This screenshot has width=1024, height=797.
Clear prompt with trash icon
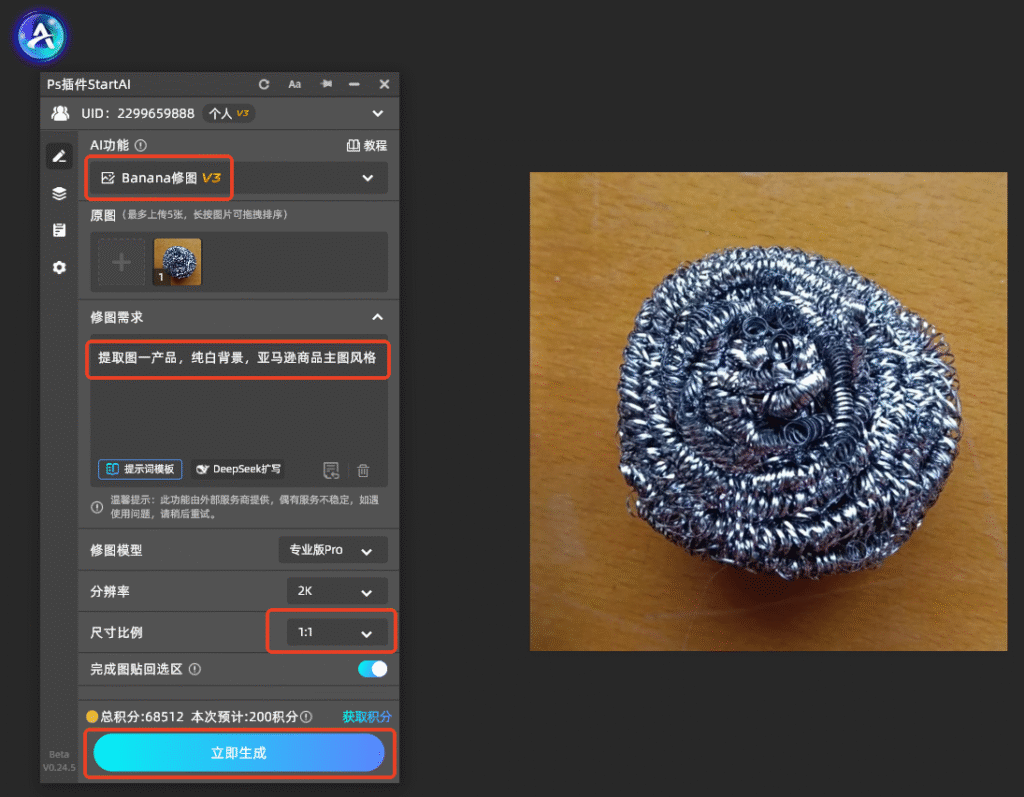pyautogui.click(x=363, y=470)
